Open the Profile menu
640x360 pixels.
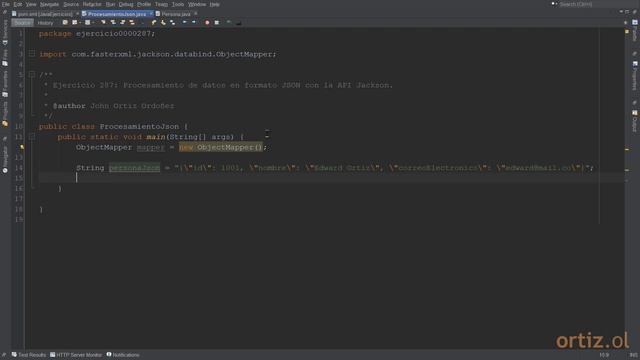click(x=144, y=4)
